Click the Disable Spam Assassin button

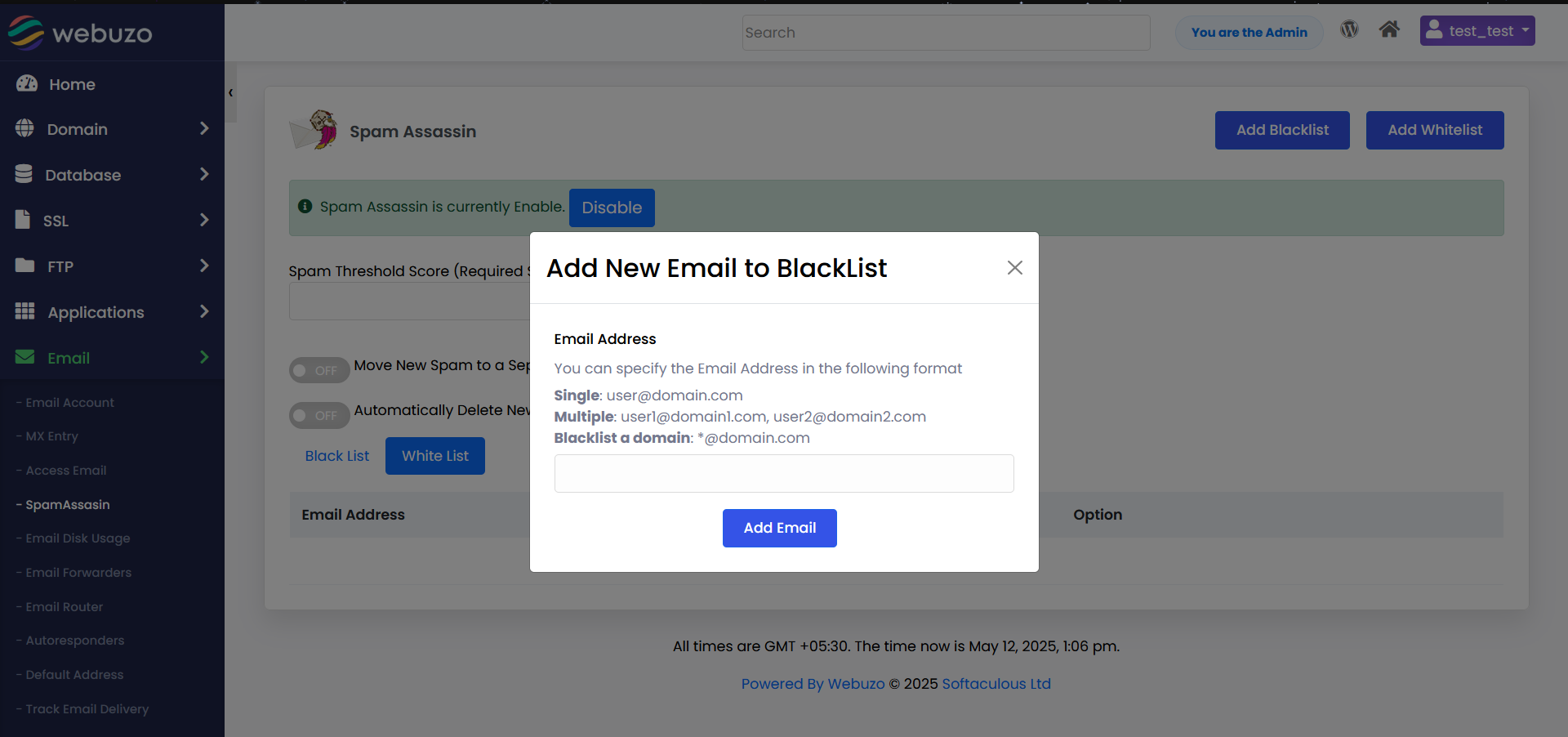point(612,208)
